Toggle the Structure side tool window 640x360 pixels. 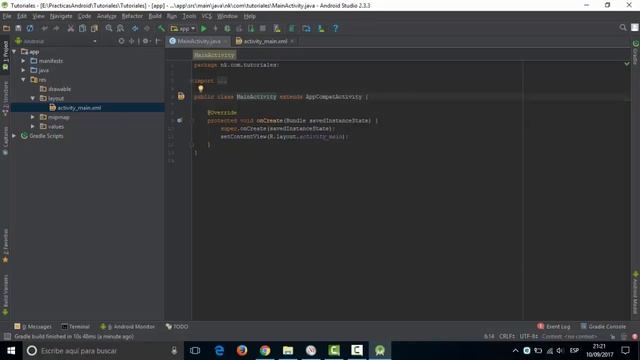pyautogui.click(x=5, y=98)
